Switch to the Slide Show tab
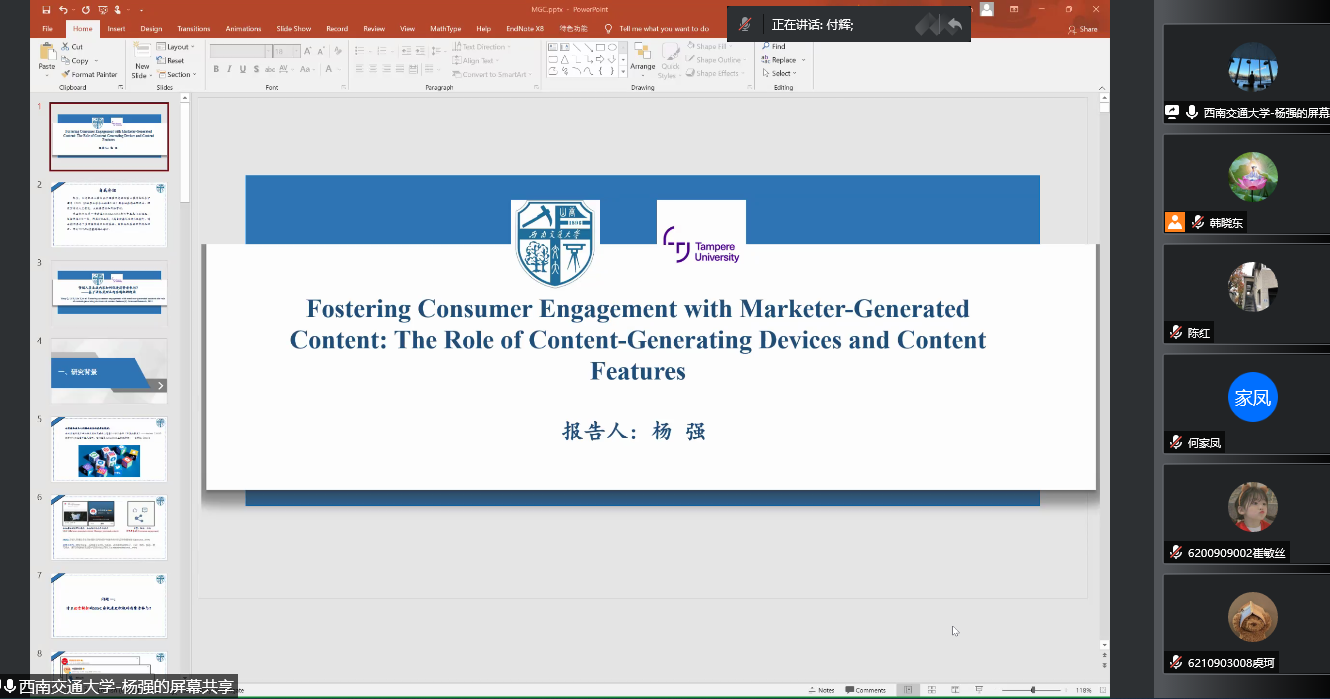Screen dimensions: 1330x699 pos(293,29)
